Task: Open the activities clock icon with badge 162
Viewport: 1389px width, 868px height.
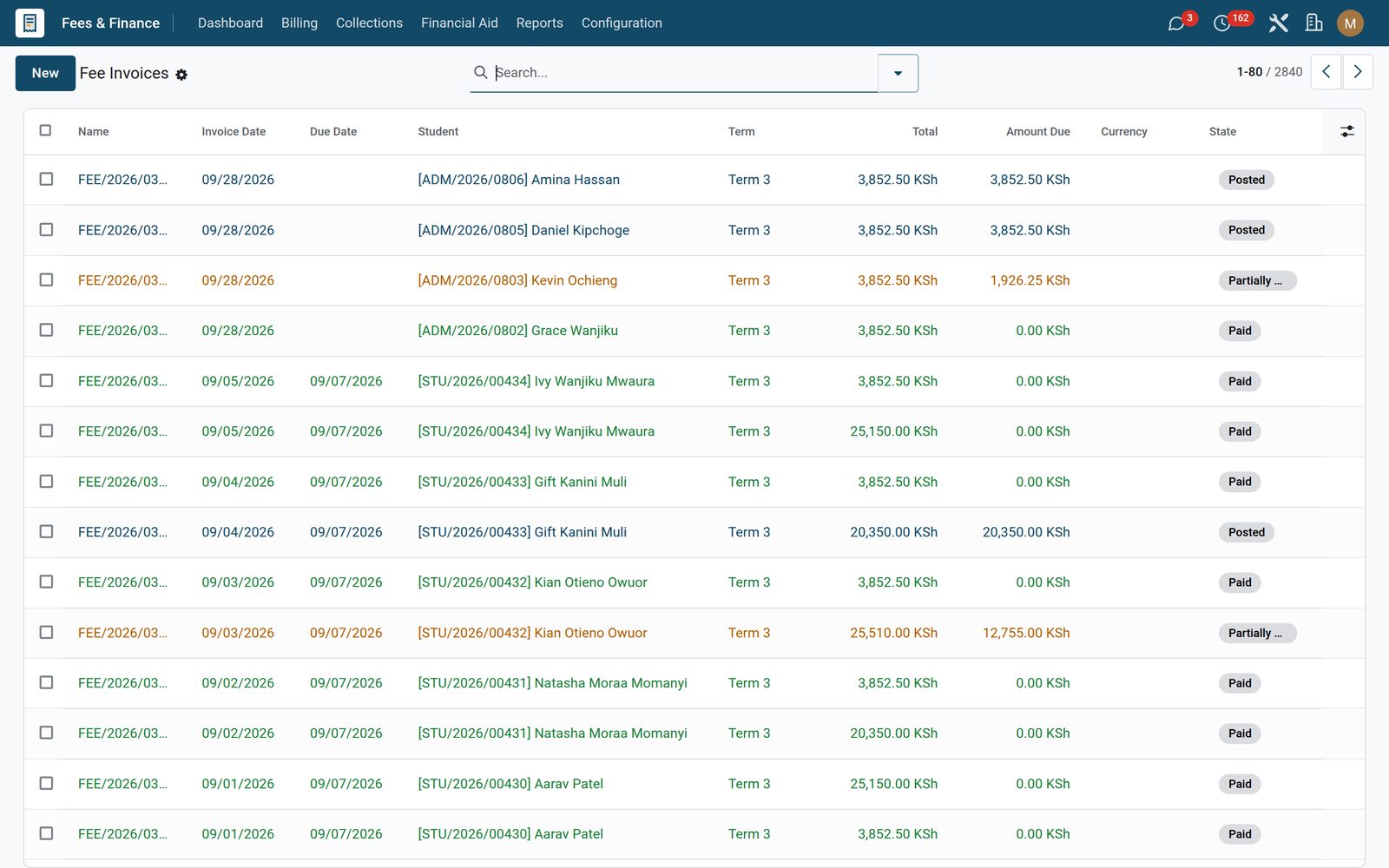Action: [x=1221, y=23]
